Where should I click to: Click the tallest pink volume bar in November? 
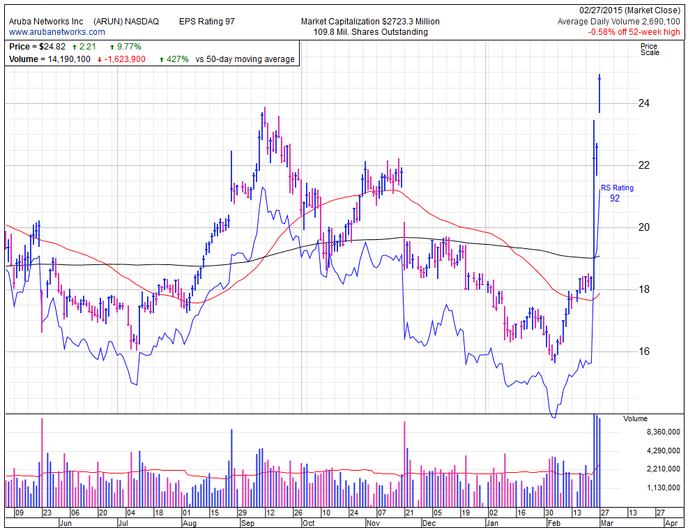[x=404, y=464]
